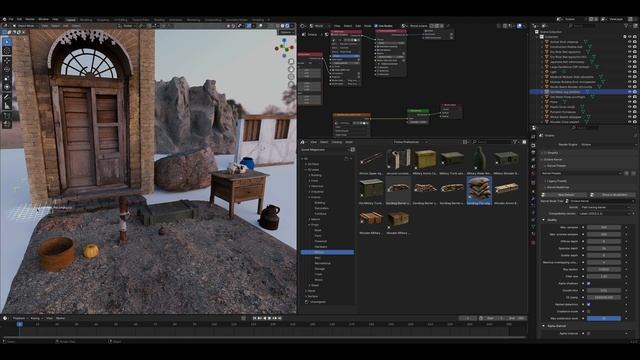
Task: Click the timeline playhead at current frame
Action: pyautogui.click(x=20, y=324)
